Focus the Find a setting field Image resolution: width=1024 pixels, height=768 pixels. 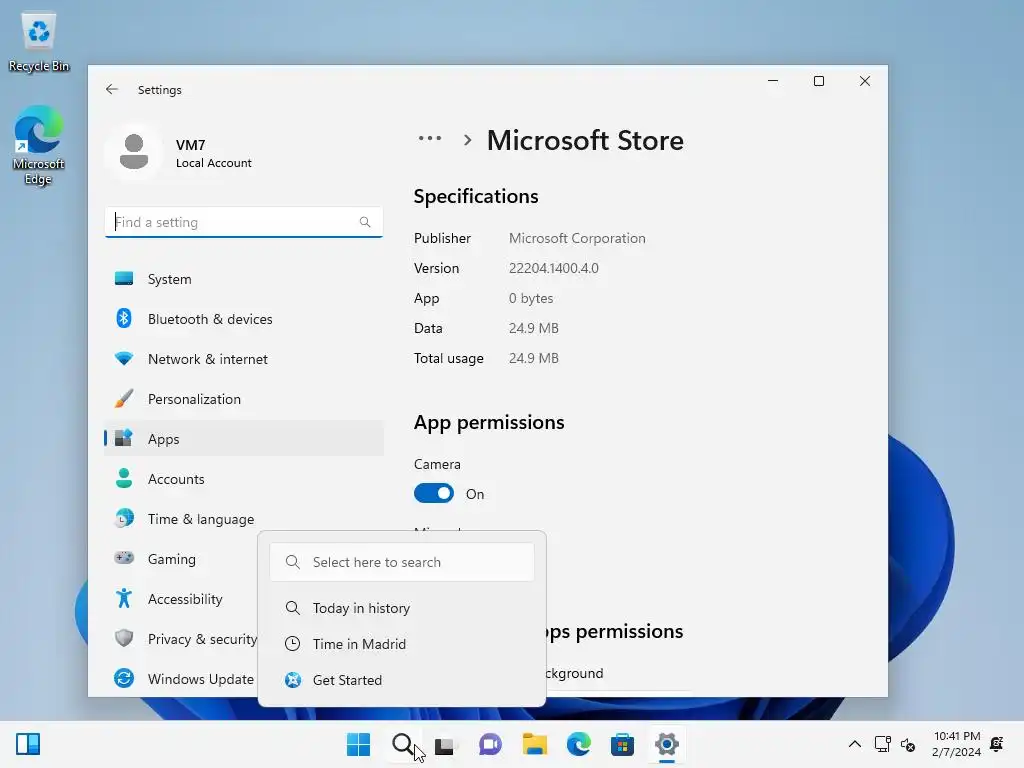244,222
